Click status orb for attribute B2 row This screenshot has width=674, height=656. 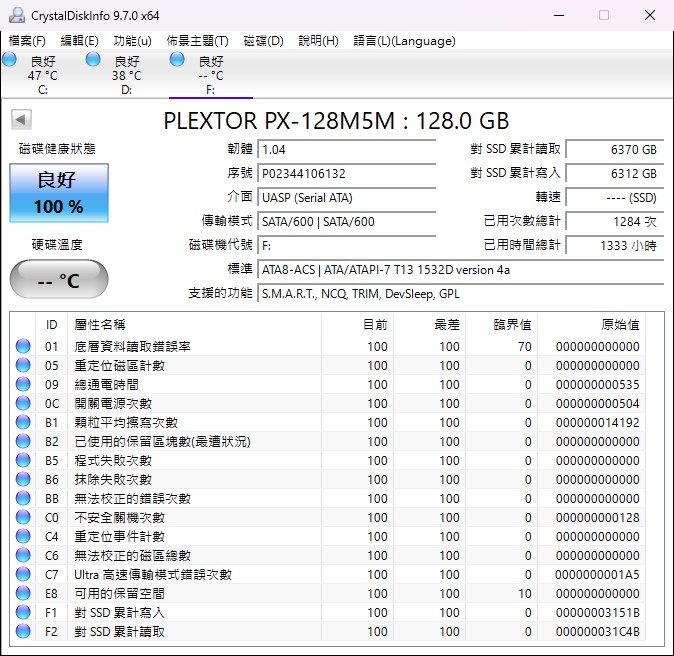click(23, 441)
